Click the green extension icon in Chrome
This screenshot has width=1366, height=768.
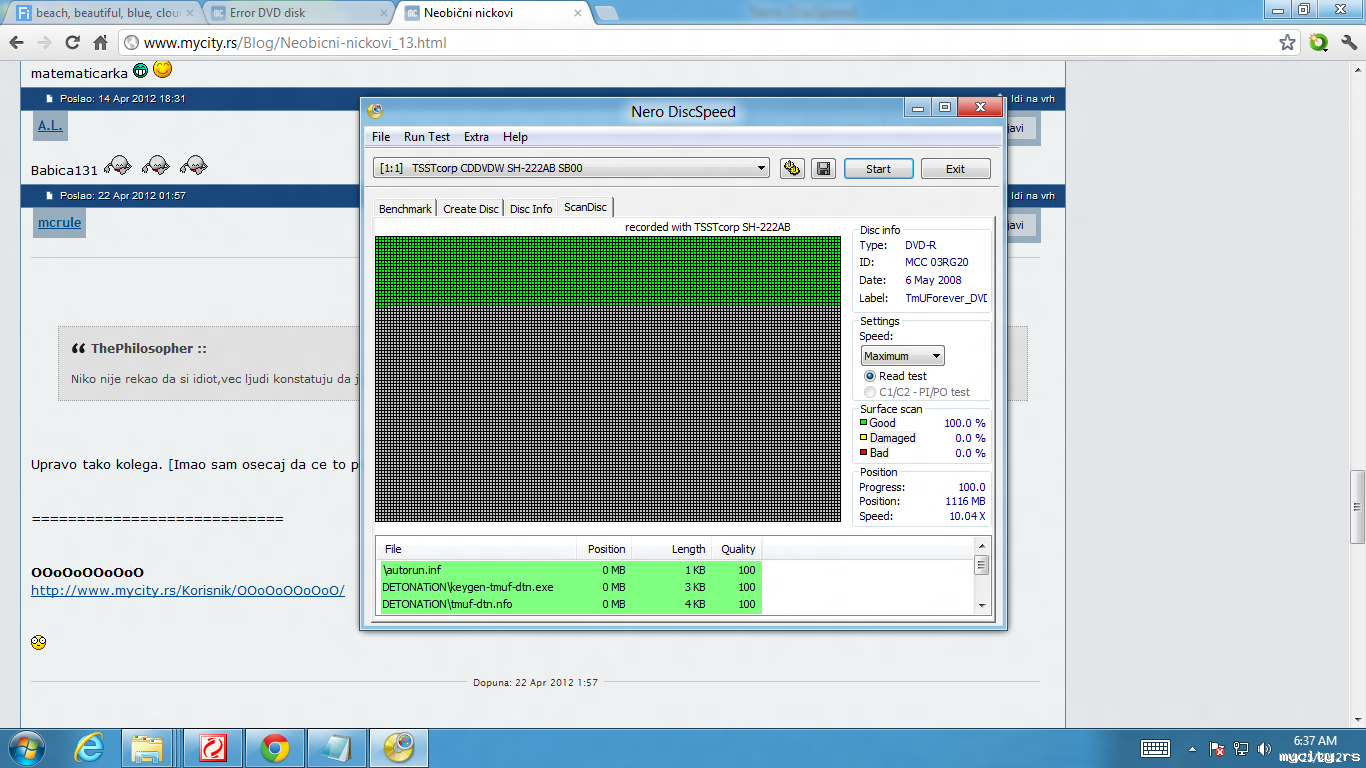point(1319,43)
